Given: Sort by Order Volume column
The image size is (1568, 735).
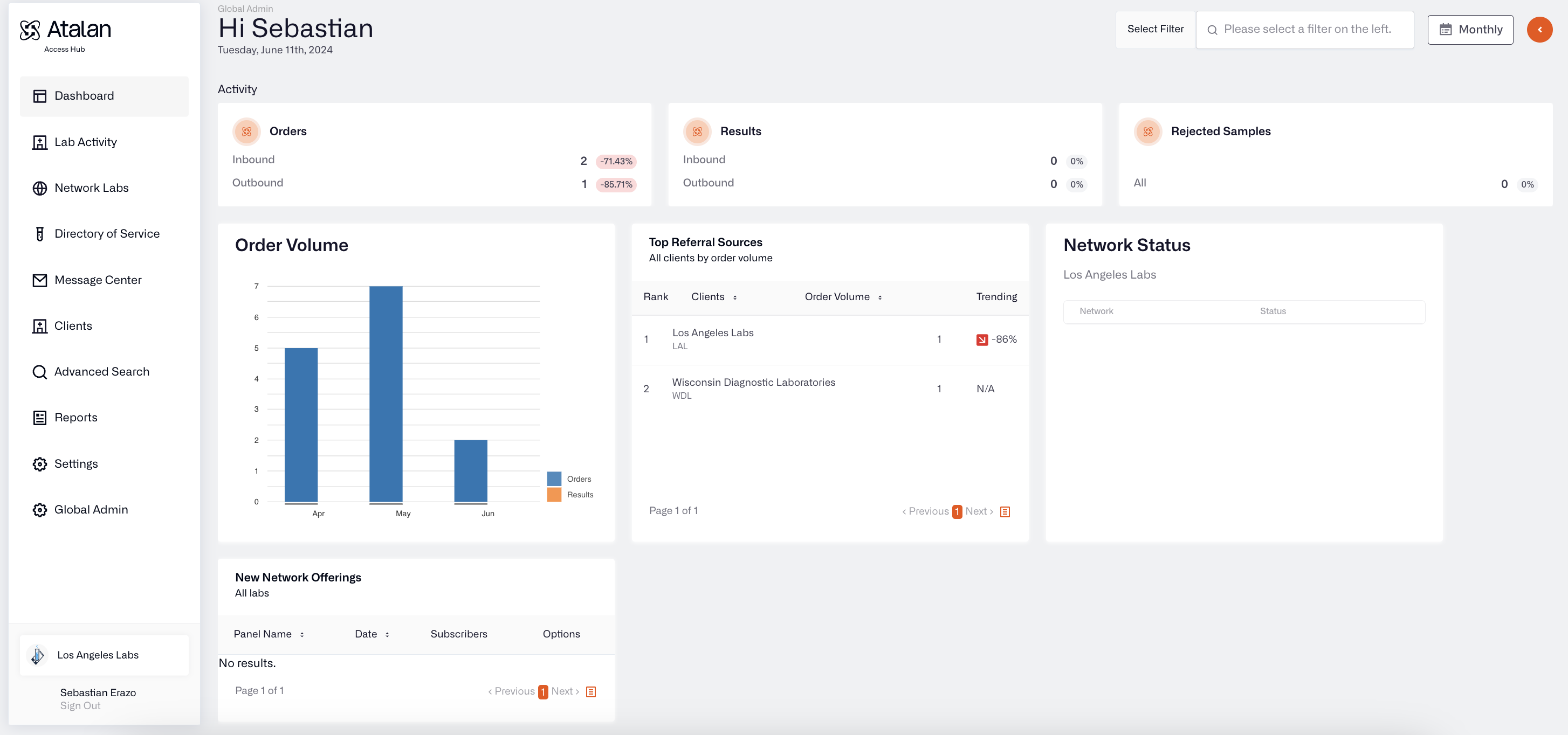Looking at the screenshot, I should point(879,297).
